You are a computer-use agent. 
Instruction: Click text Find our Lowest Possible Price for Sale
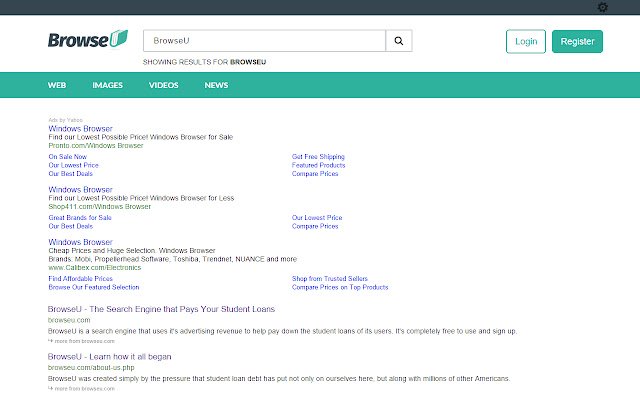coord(140,137)
